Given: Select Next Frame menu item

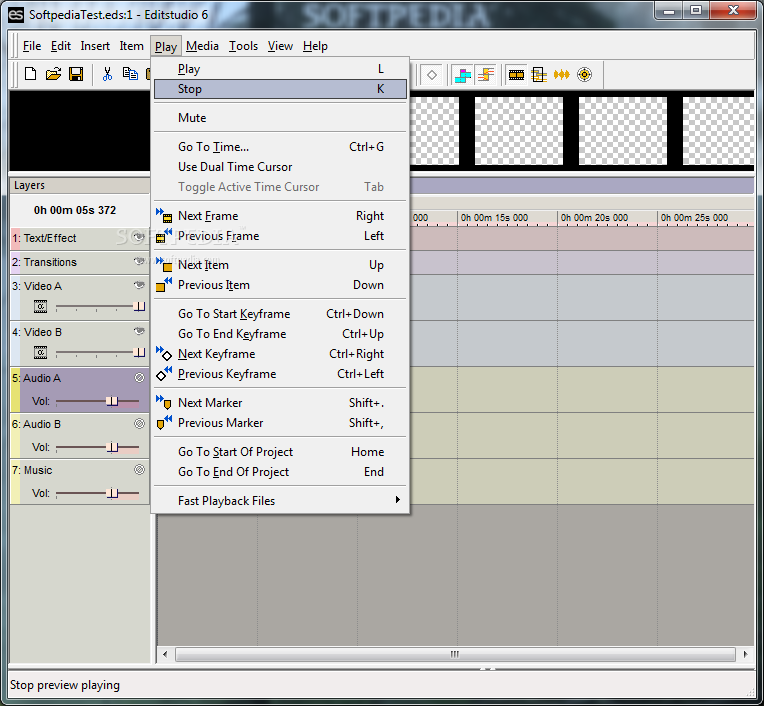Looking at the screenshot, I should 280,216.
